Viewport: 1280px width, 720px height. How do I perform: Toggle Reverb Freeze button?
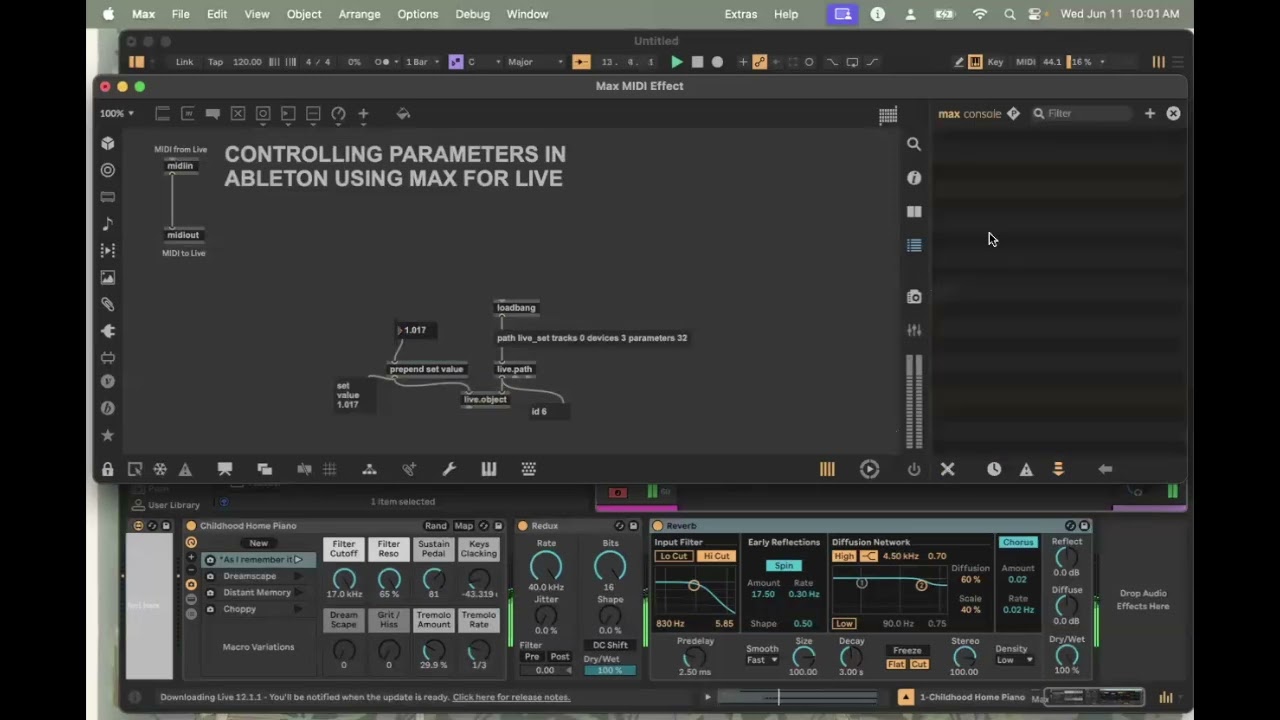907,651
